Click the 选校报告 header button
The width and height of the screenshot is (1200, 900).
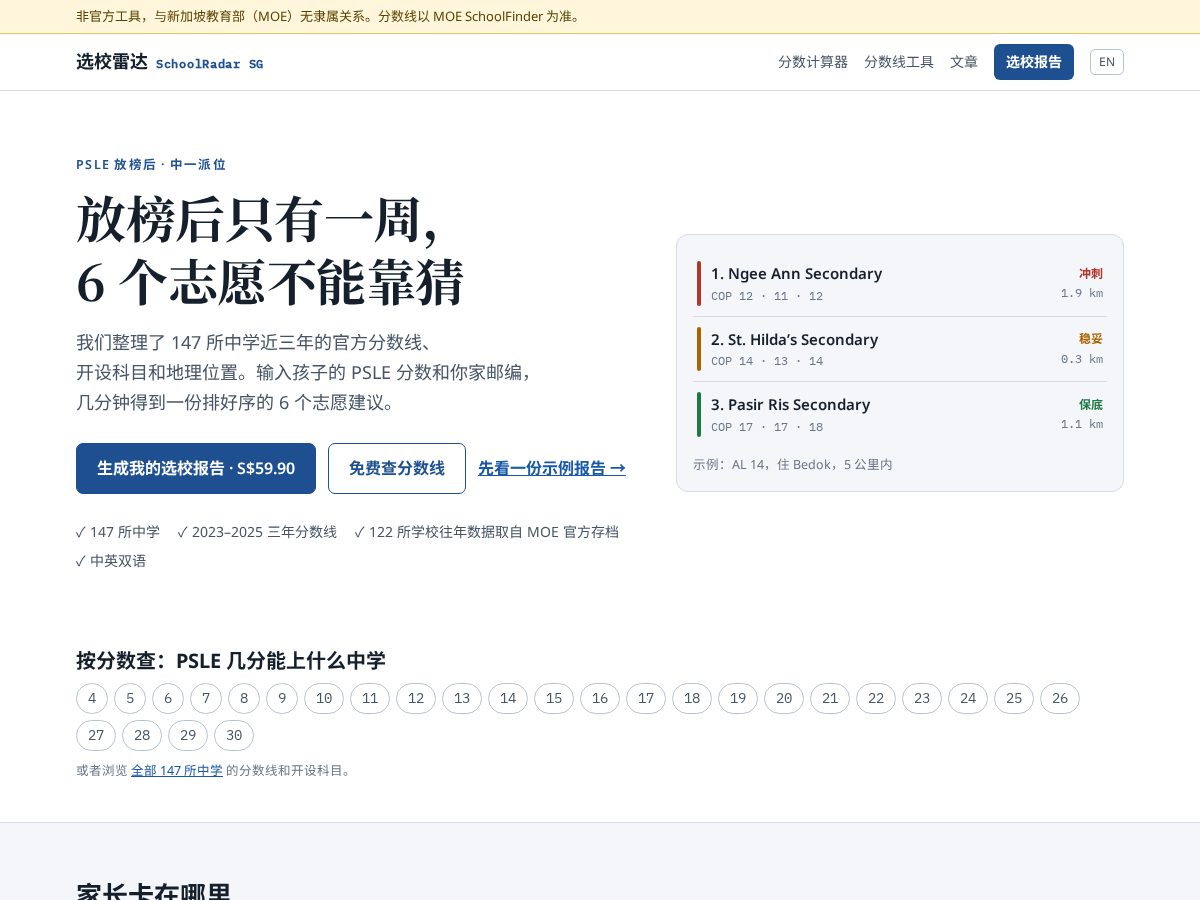point(1034,62)
